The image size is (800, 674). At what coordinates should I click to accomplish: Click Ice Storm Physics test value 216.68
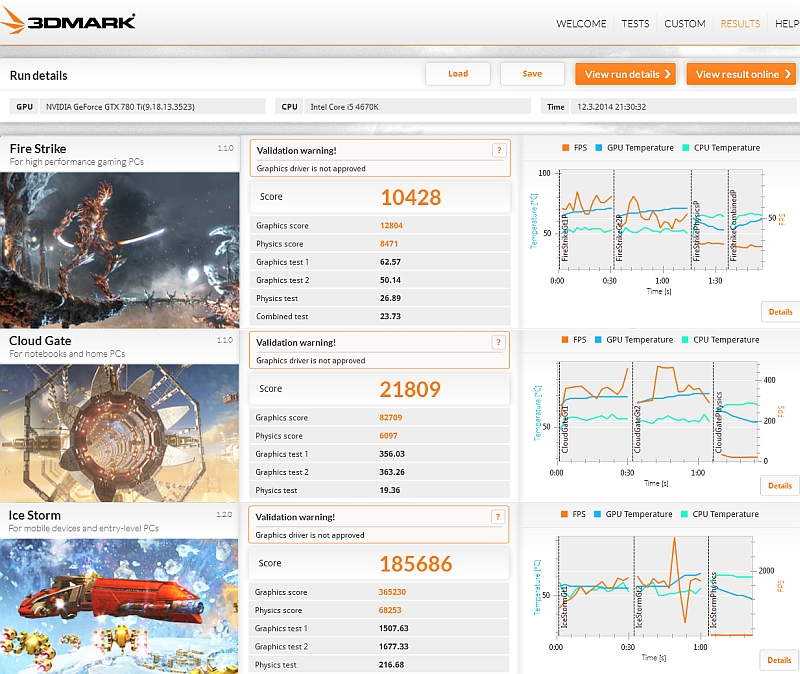click(x=391, y=665)
